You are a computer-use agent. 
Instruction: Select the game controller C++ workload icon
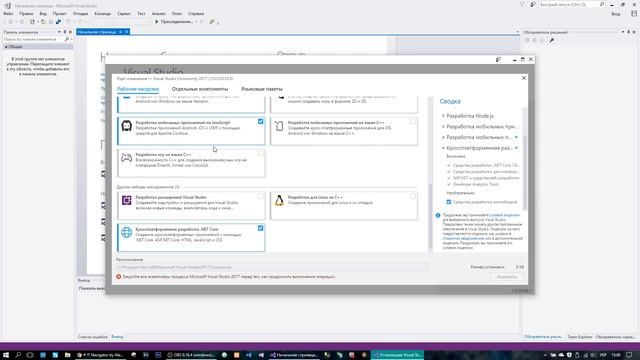127,158
